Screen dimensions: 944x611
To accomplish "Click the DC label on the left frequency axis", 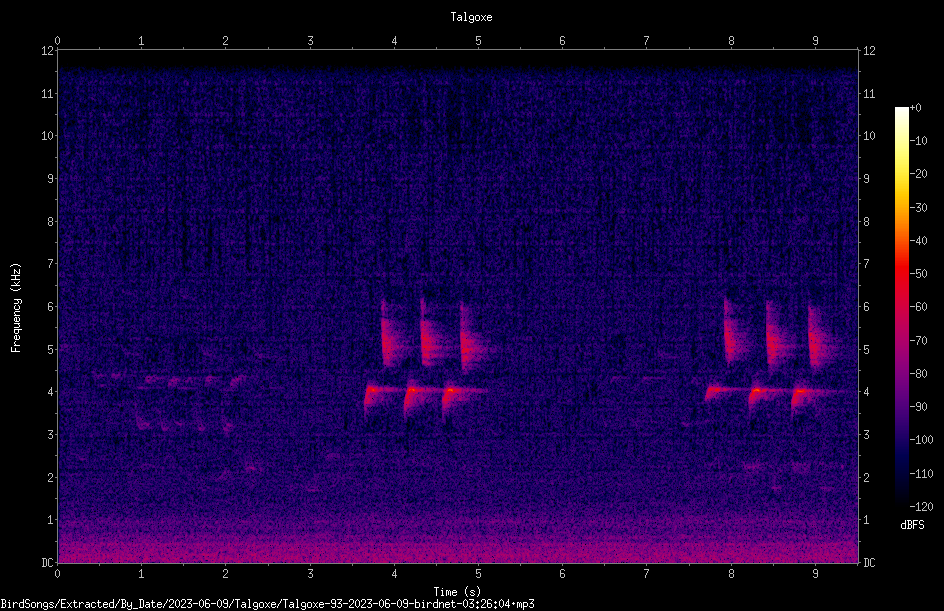I will tap(47, 562).
